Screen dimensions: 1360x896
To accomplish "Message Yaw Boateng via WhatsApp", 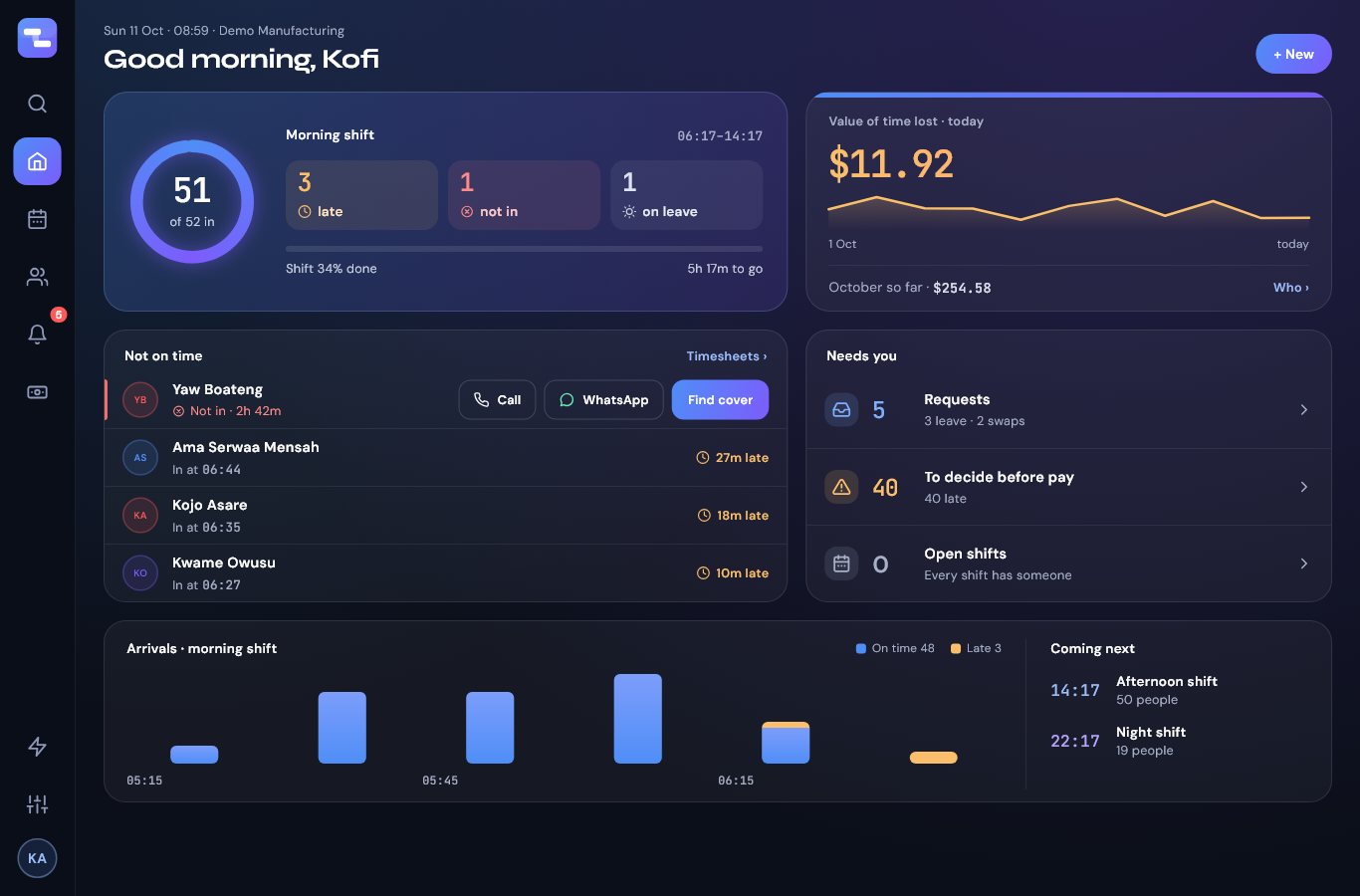I will point(604,400).
